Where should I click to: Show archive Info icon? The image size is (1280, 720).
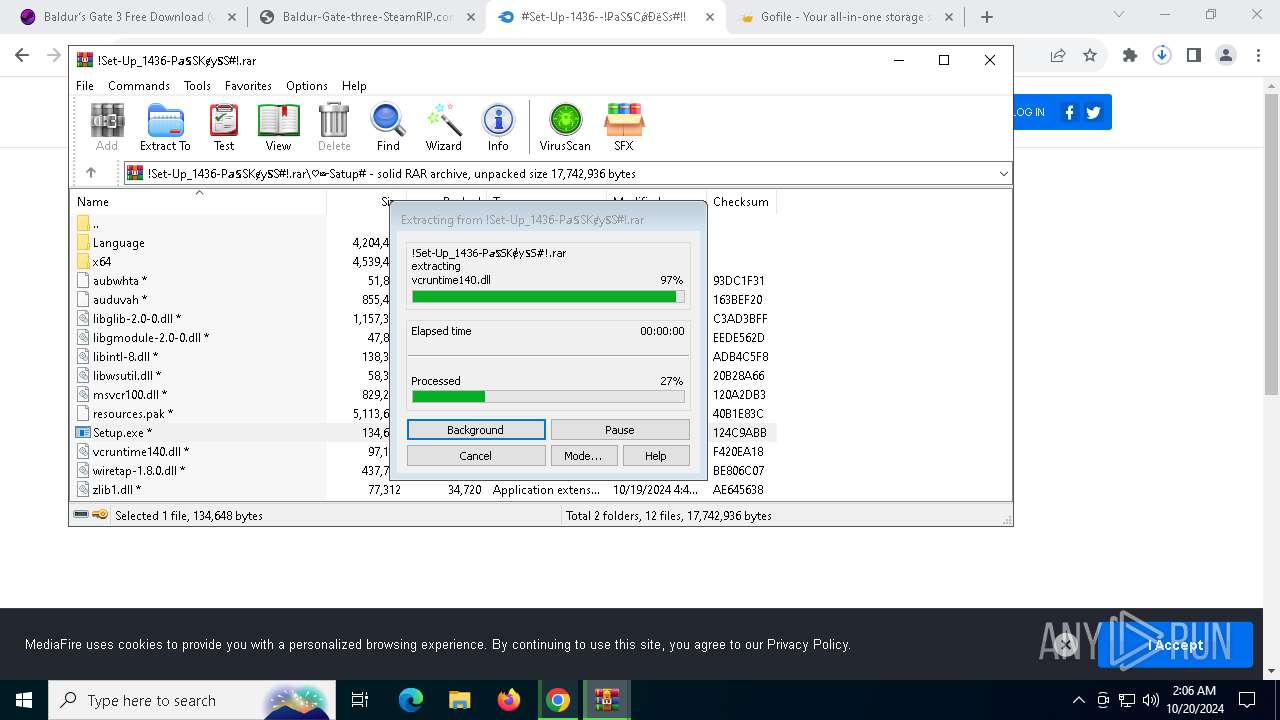(498, 127)
